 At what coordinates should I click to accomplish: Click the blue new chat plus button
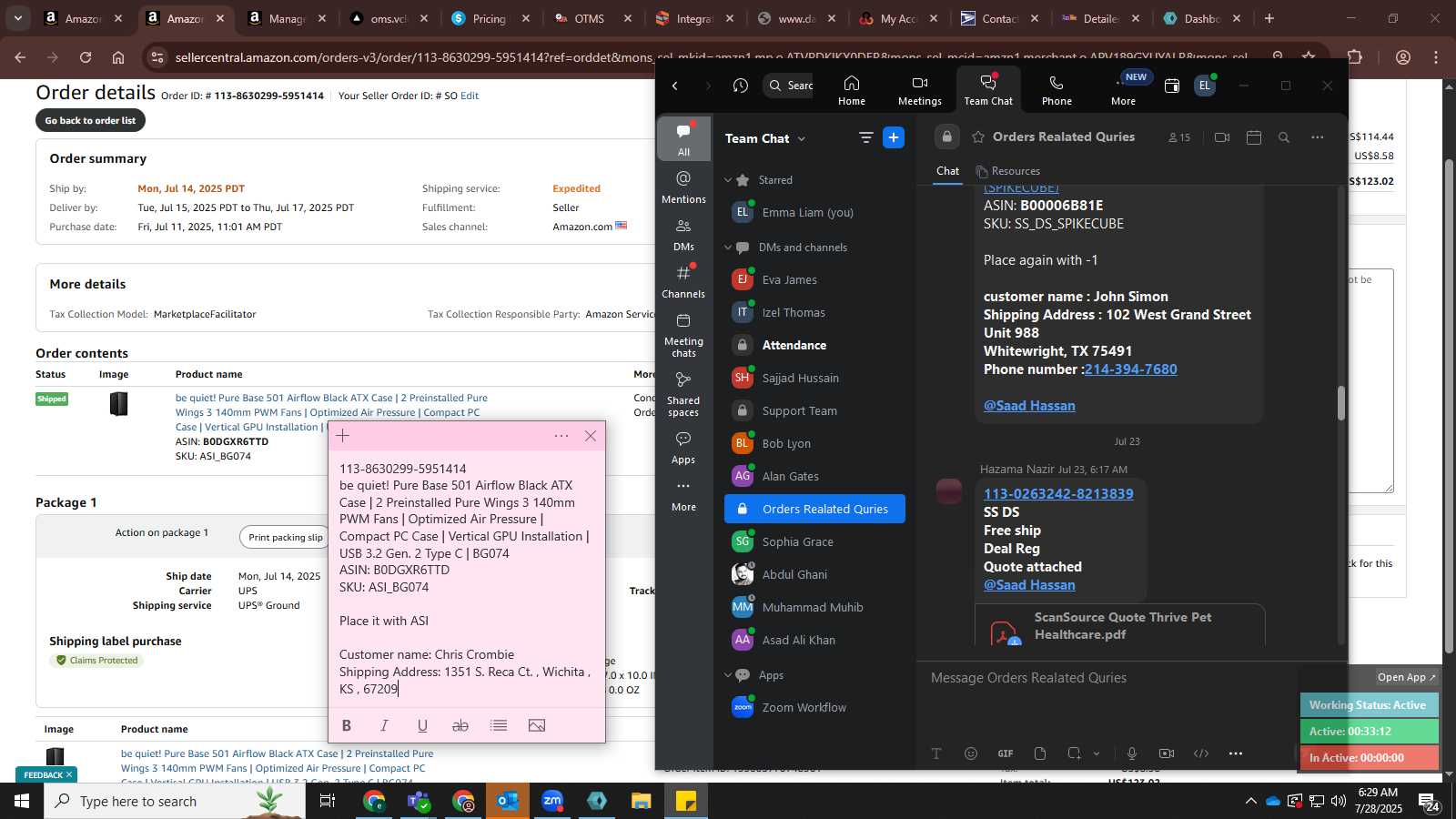pos(894,137)
